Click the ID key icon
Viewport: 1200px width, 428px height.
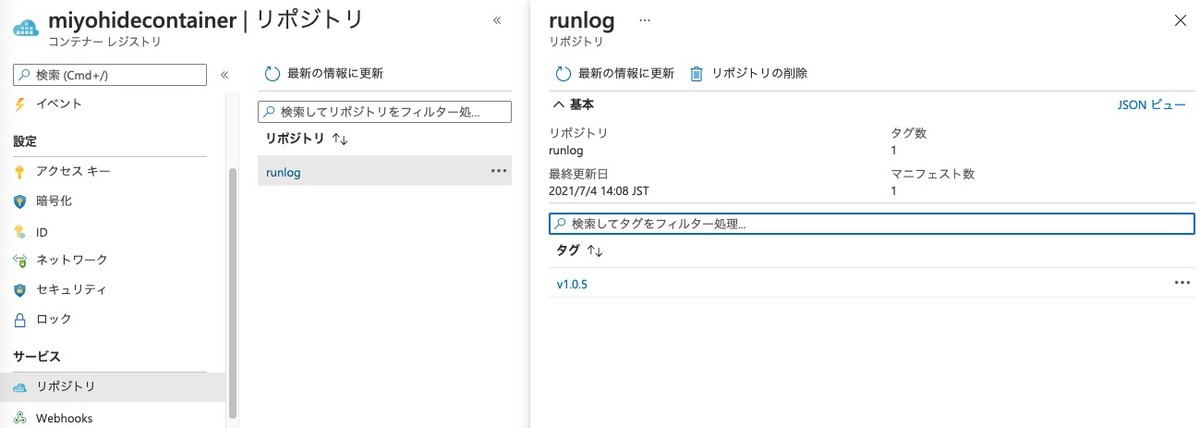(x=19, y=231)
